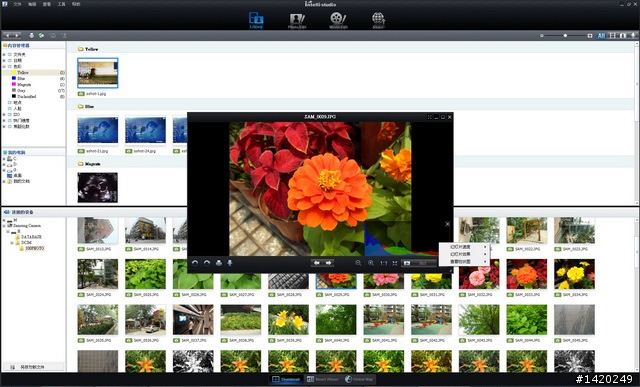The image size is (640, 387).
Task: Open the third context menu entry
Action: pyautogui.click(x=464, y=261)
